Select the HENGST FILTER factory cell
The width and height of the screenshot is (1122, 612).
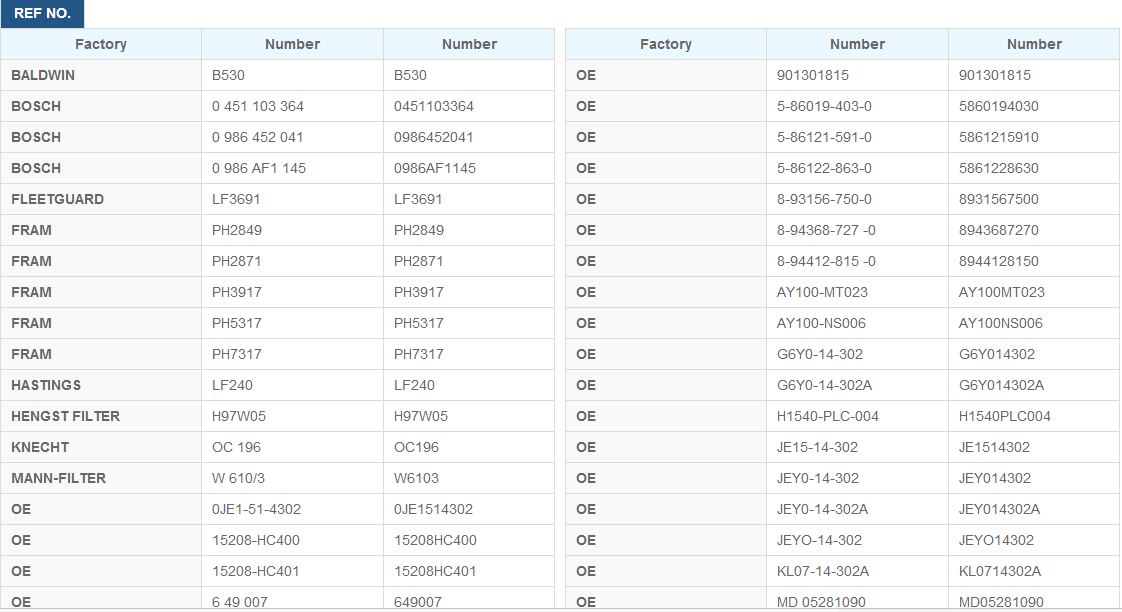101,416
